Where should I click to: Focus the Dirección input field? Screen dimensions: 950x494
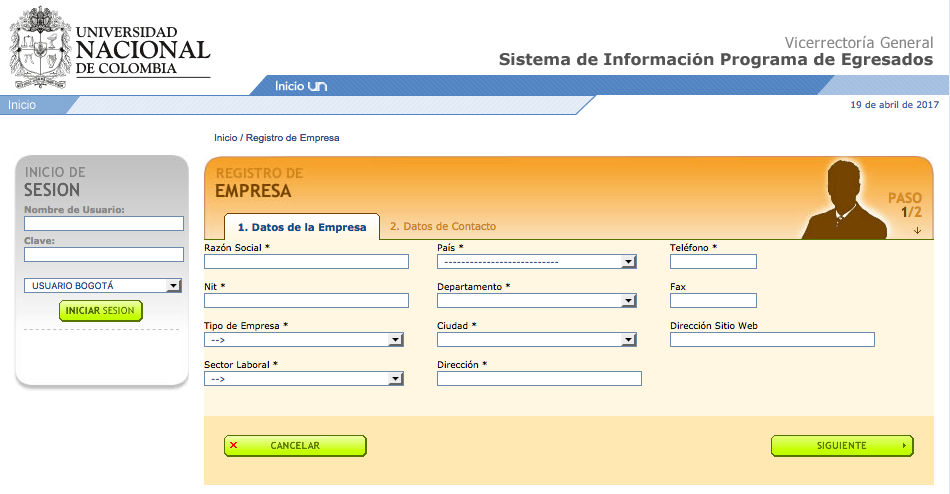point(539,378)
